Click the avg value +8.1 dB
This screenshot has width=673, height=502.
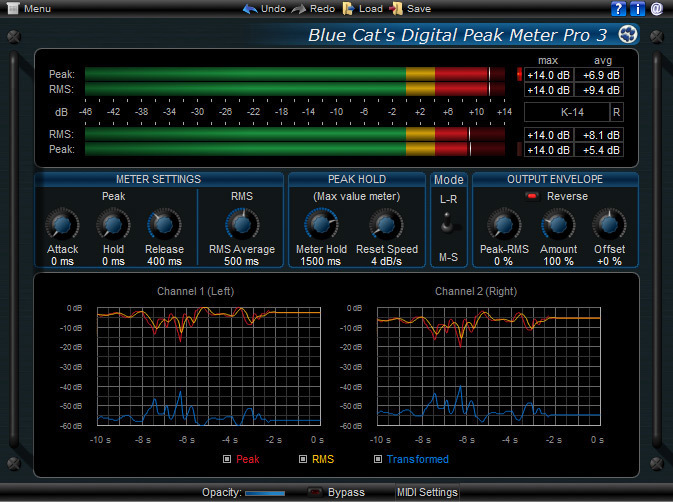[599, 135]
